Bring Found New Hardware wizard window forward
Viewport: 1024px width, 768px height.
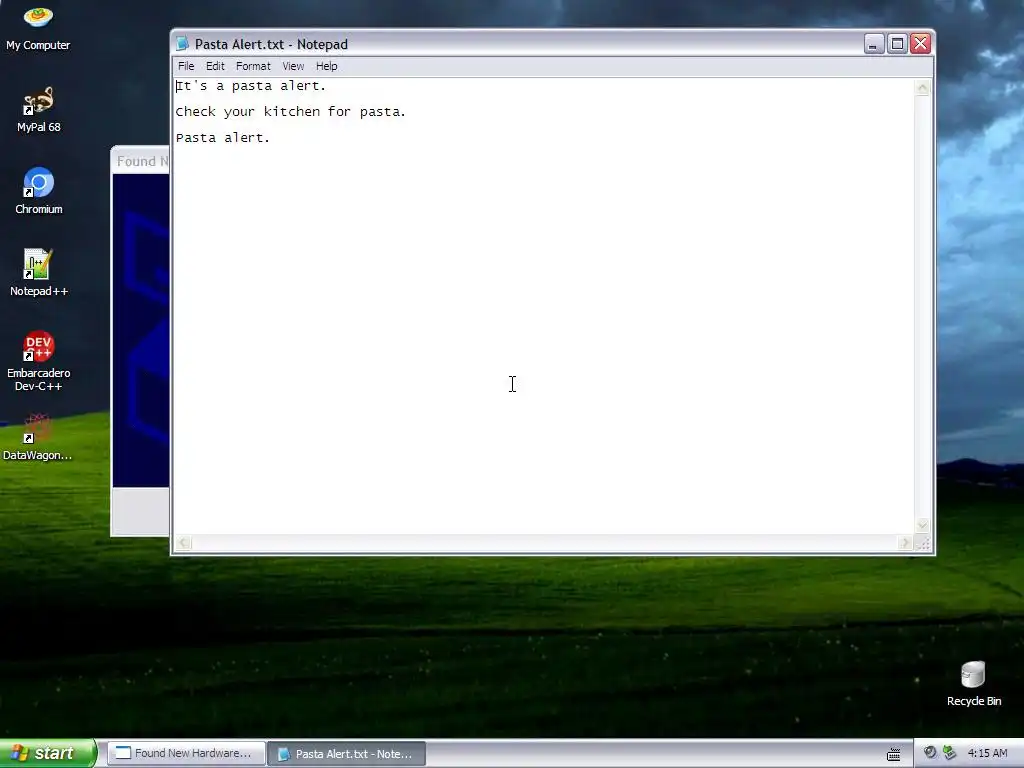point(140,340)
